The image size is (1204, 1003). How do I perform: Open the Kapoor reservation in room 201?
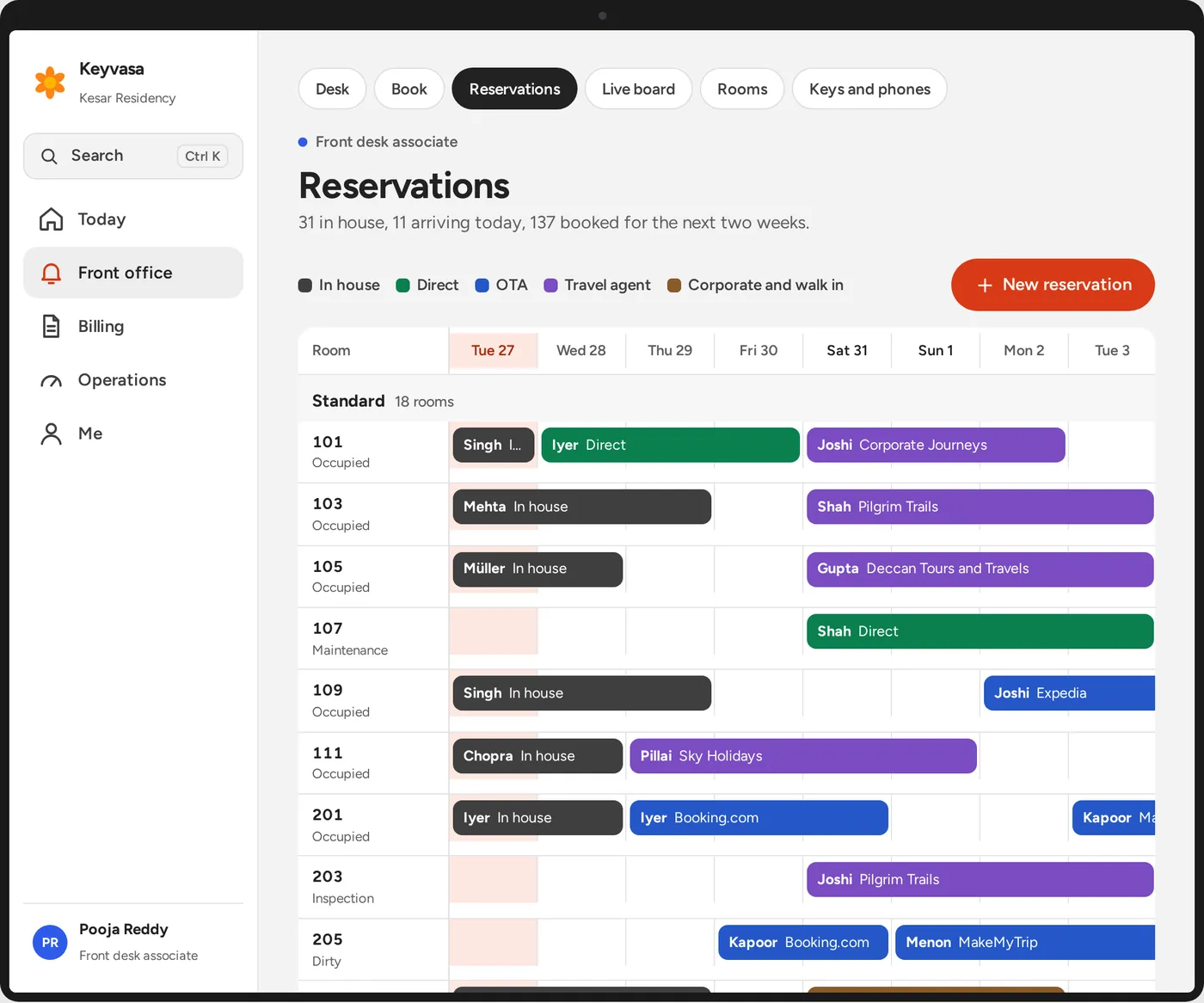1114,818
